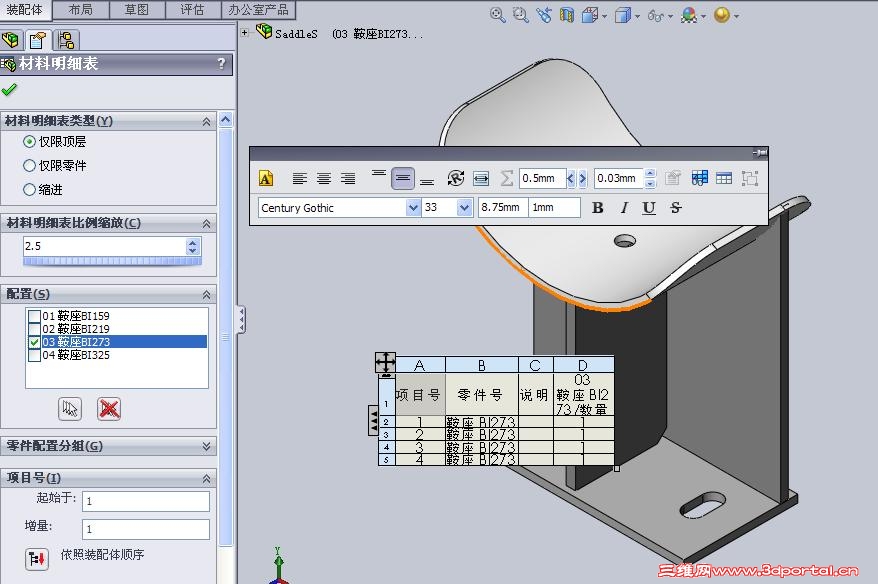Open the font size 33 dropdown
This screenshot has height=584, width=878.
tap(464, 208)
